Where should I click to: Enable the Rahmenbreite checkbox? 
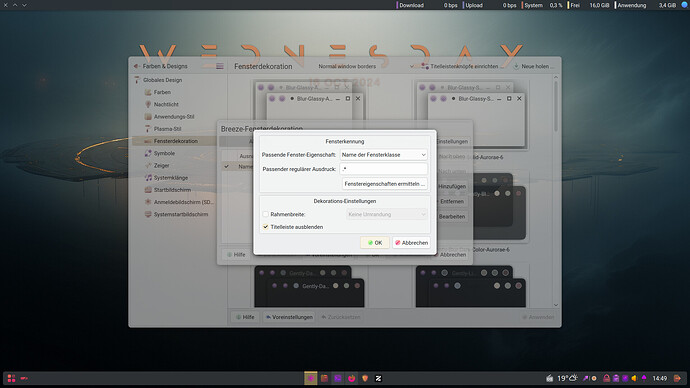tap(265, 214)
